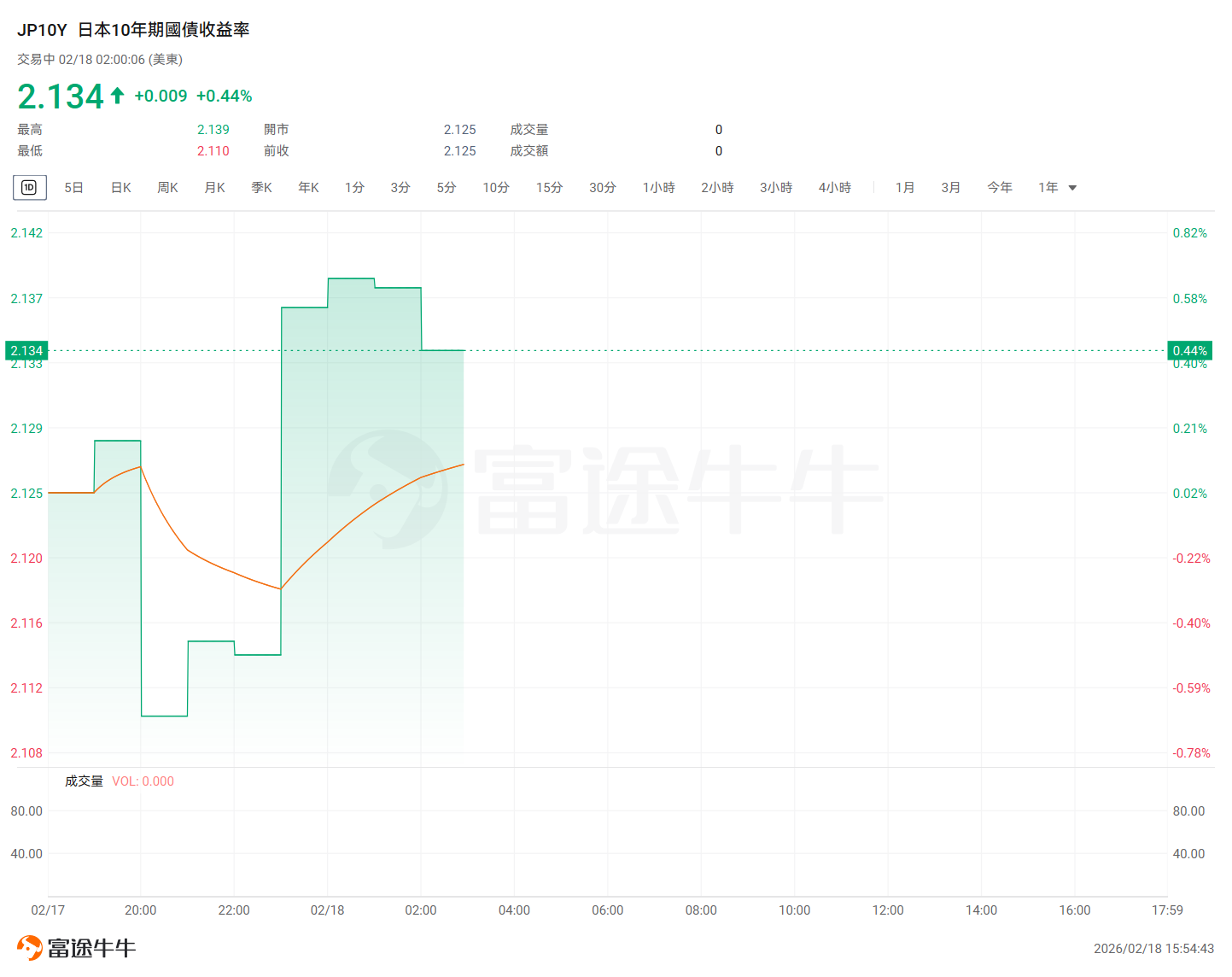Click the 成交量 volume indicator label
The image size is (1232, 977).
pos(84,781)
